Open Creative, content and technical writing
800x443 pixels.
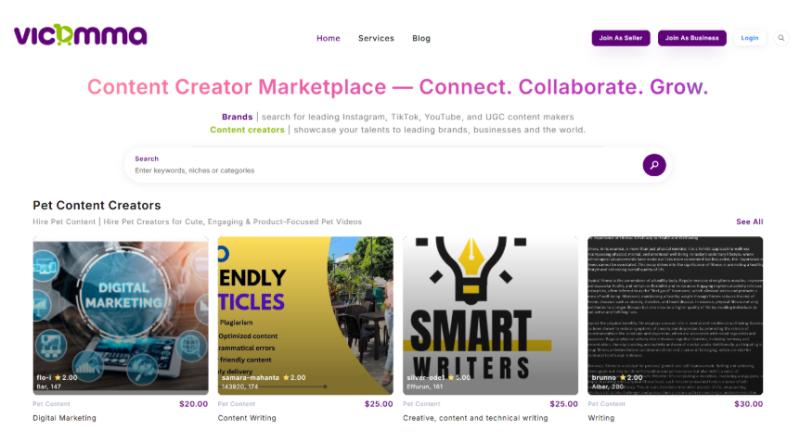click(475, 418)
